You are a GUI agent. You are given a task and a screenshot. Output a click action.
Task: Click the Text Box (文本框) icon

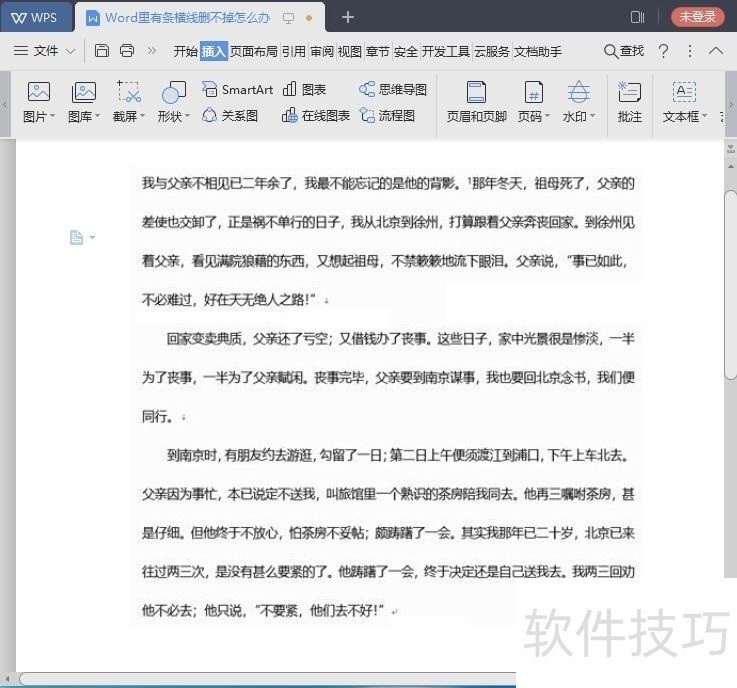[x=684, y=92]
